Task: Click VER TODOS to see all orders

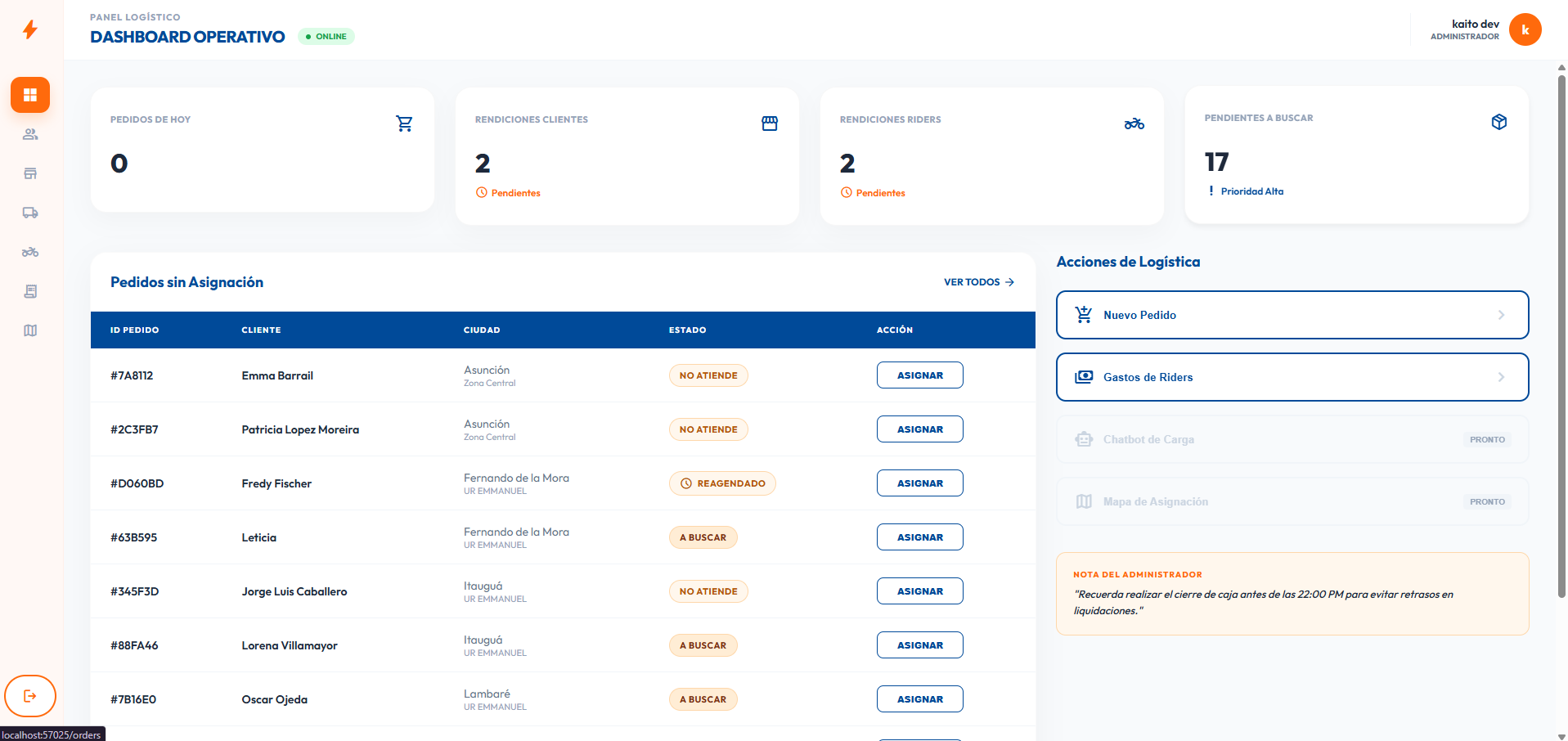Action: tap(978, 281)
